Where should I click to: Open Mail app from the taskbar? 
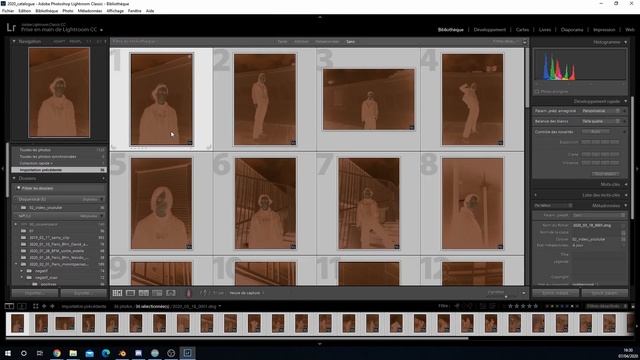coord(89,353)
